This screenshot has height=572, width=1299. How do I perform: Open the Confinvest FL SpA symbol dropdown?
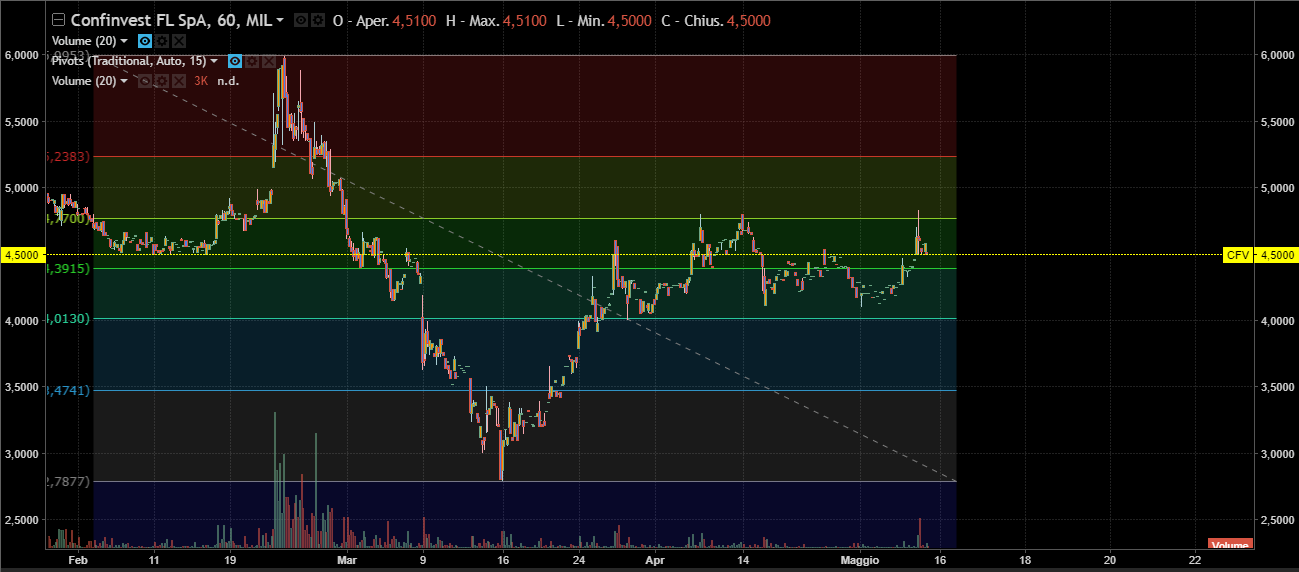pyautogui.click(x=279, y=21)
